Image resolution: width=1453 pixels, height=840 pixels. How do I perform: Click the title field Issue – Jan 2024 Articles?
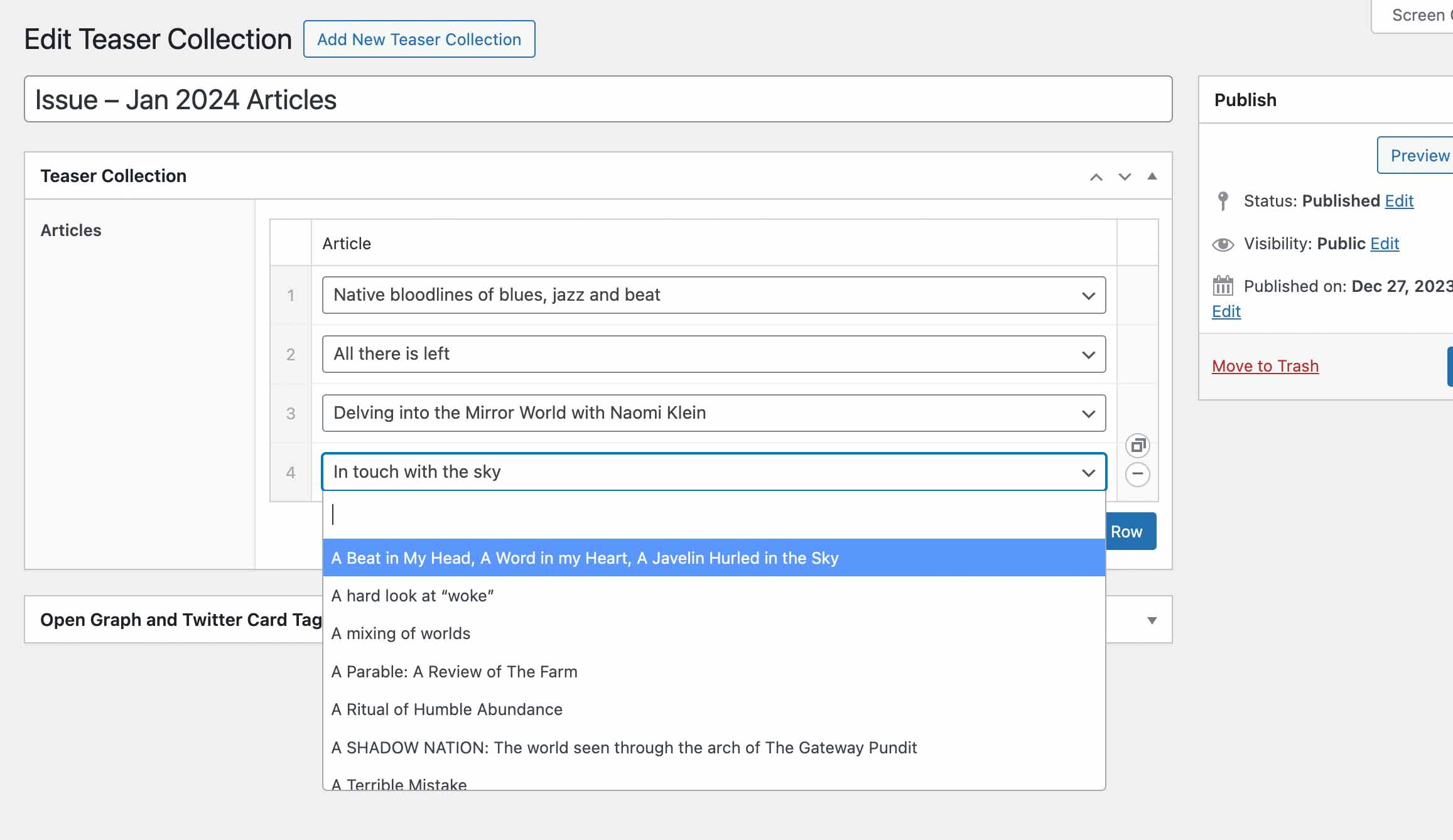(x=597, y=100)
